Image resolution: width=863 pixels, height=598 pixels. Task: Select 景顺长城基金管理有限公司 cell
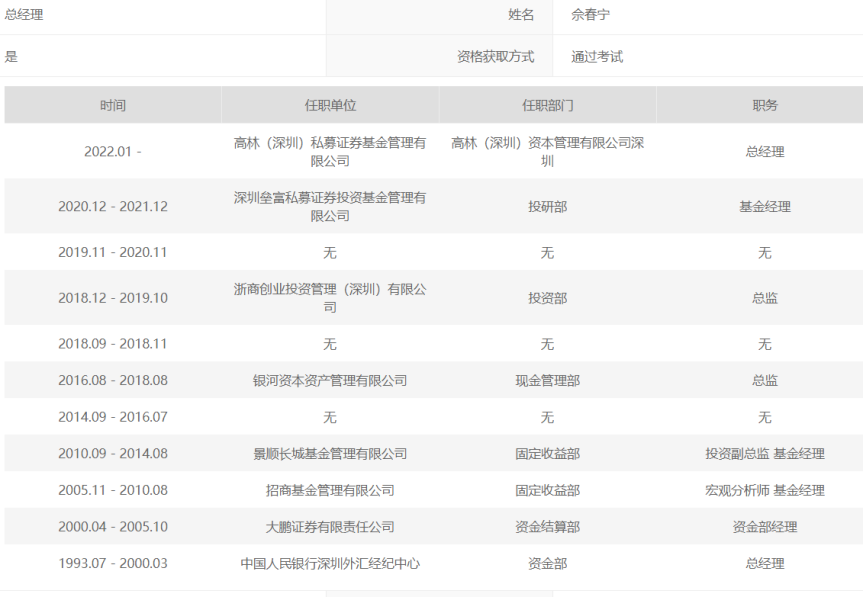pyautogui.click(x=330, y=453)
